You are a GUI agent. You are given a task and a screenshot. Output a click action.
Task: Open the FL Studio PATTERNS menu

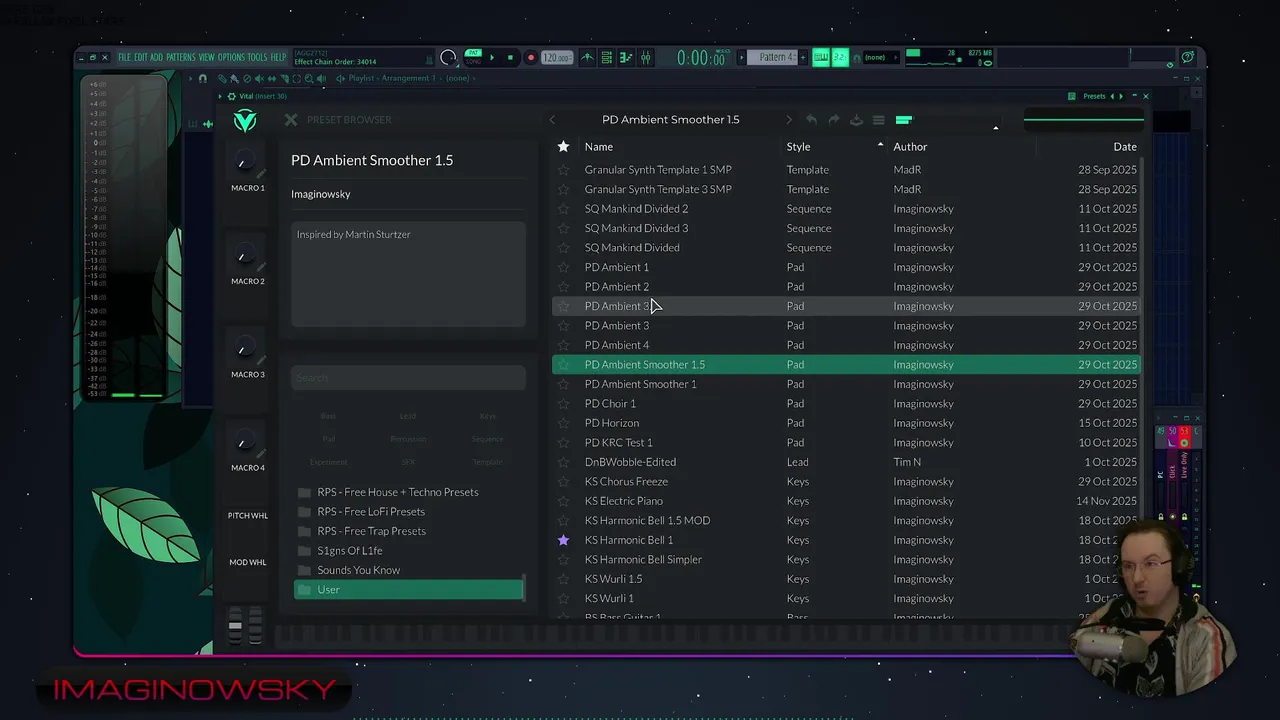181,58
